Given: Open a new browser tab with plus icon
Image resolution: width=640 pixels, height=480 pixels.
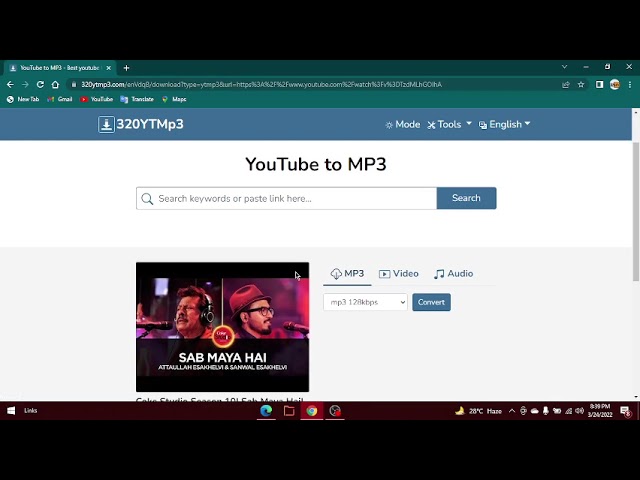Looking at the screenshot, I should [126, 68].
